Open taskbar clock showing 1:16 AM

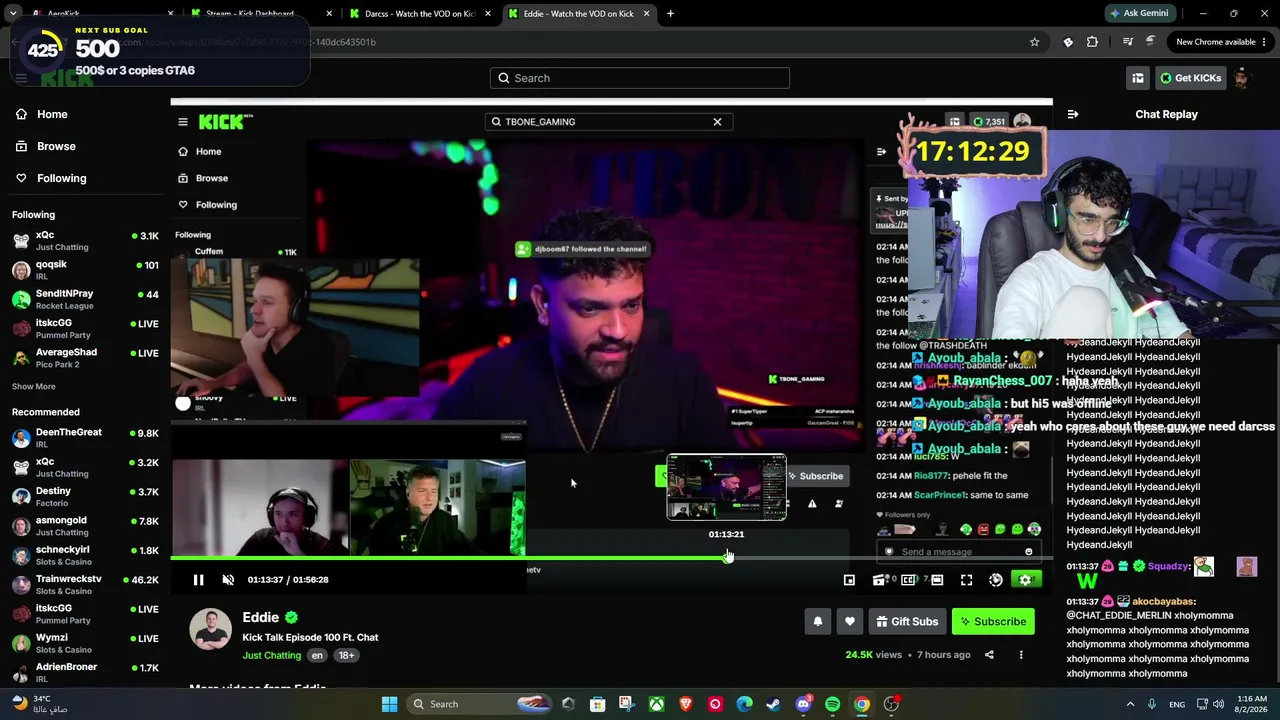point(1251,704)
